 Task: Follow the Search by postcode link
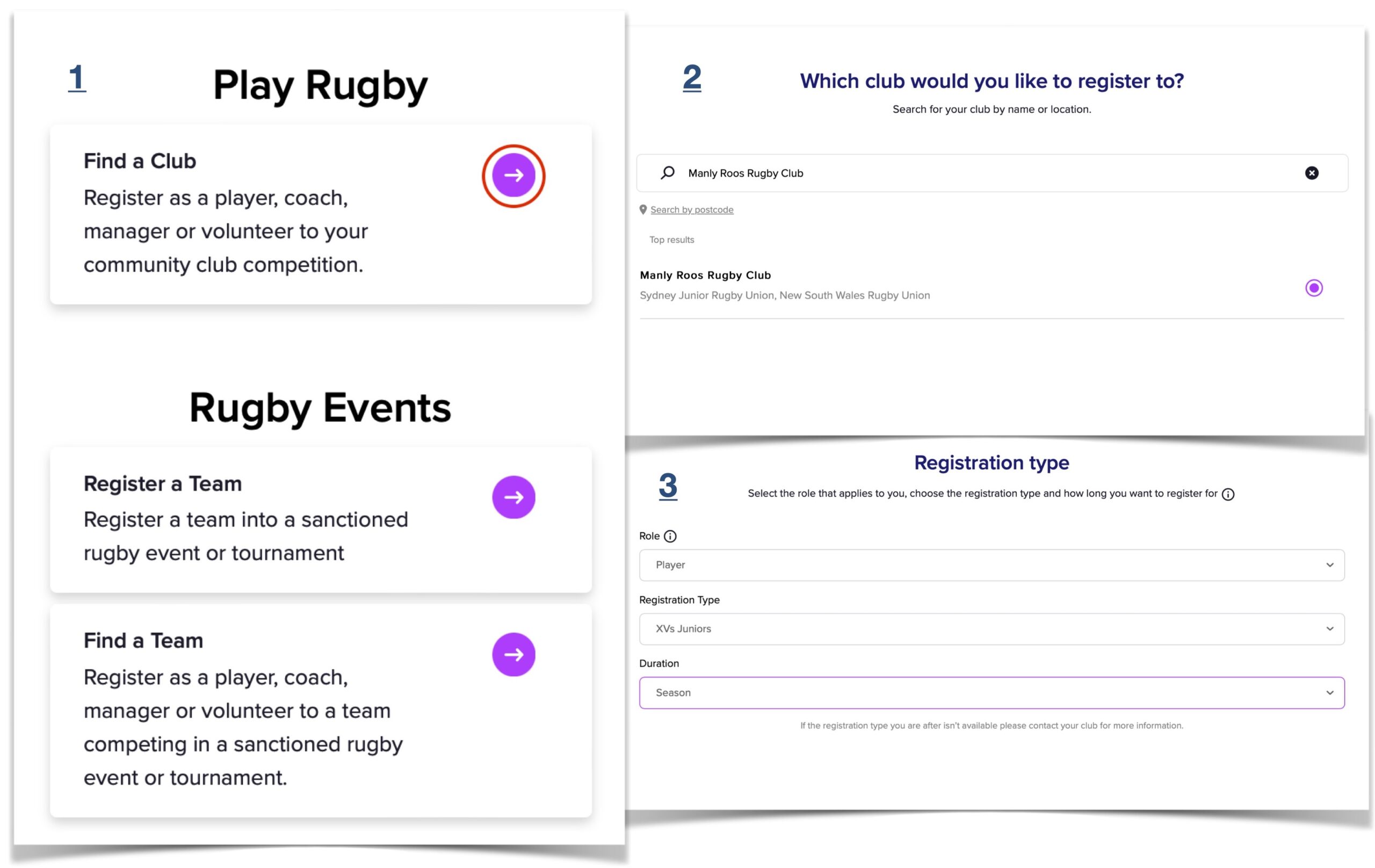click(x=691, y=210)
